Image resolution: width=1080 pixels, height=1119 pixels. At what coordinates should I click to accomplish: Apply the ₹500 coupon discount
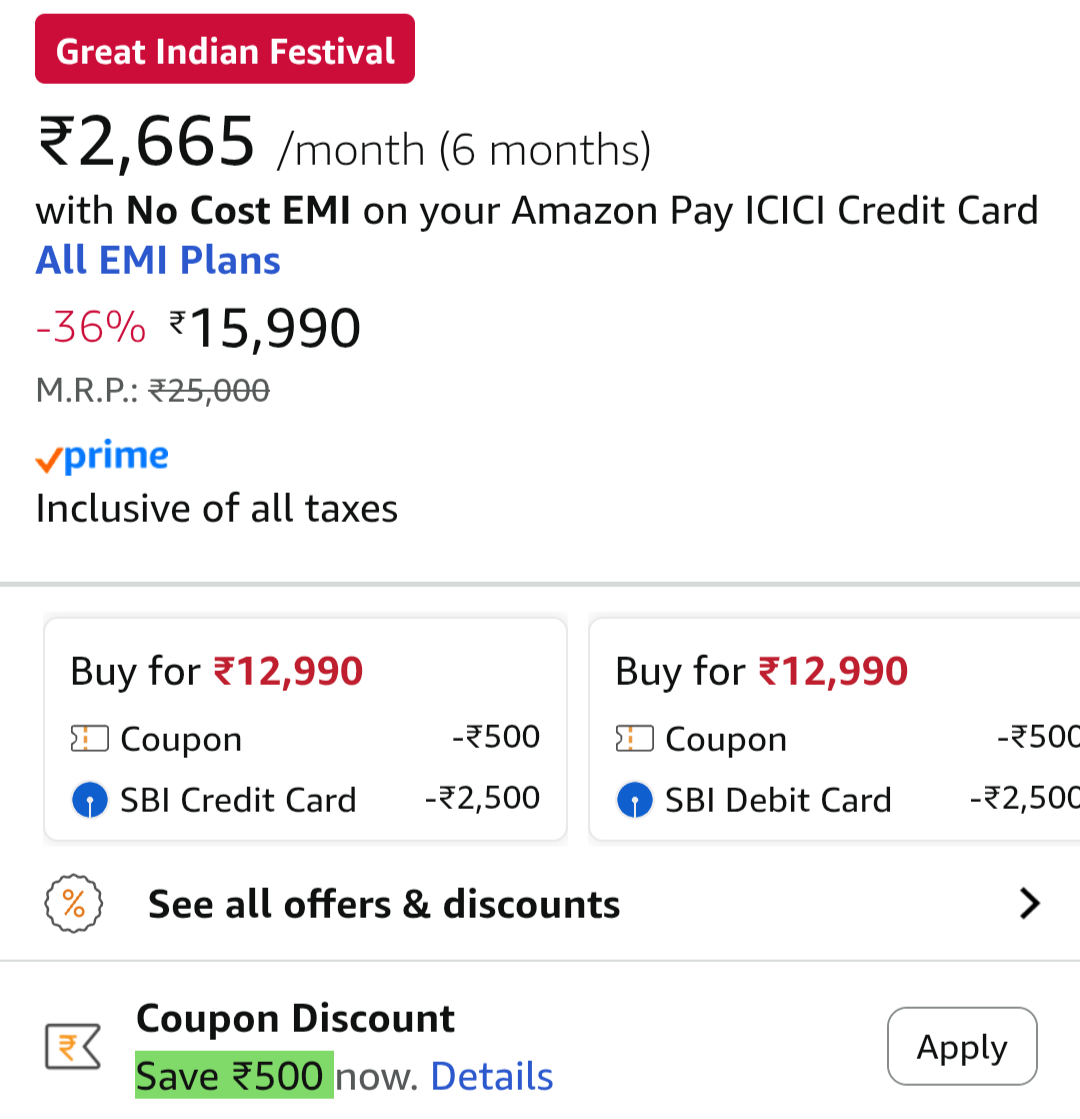point(962,1046)
